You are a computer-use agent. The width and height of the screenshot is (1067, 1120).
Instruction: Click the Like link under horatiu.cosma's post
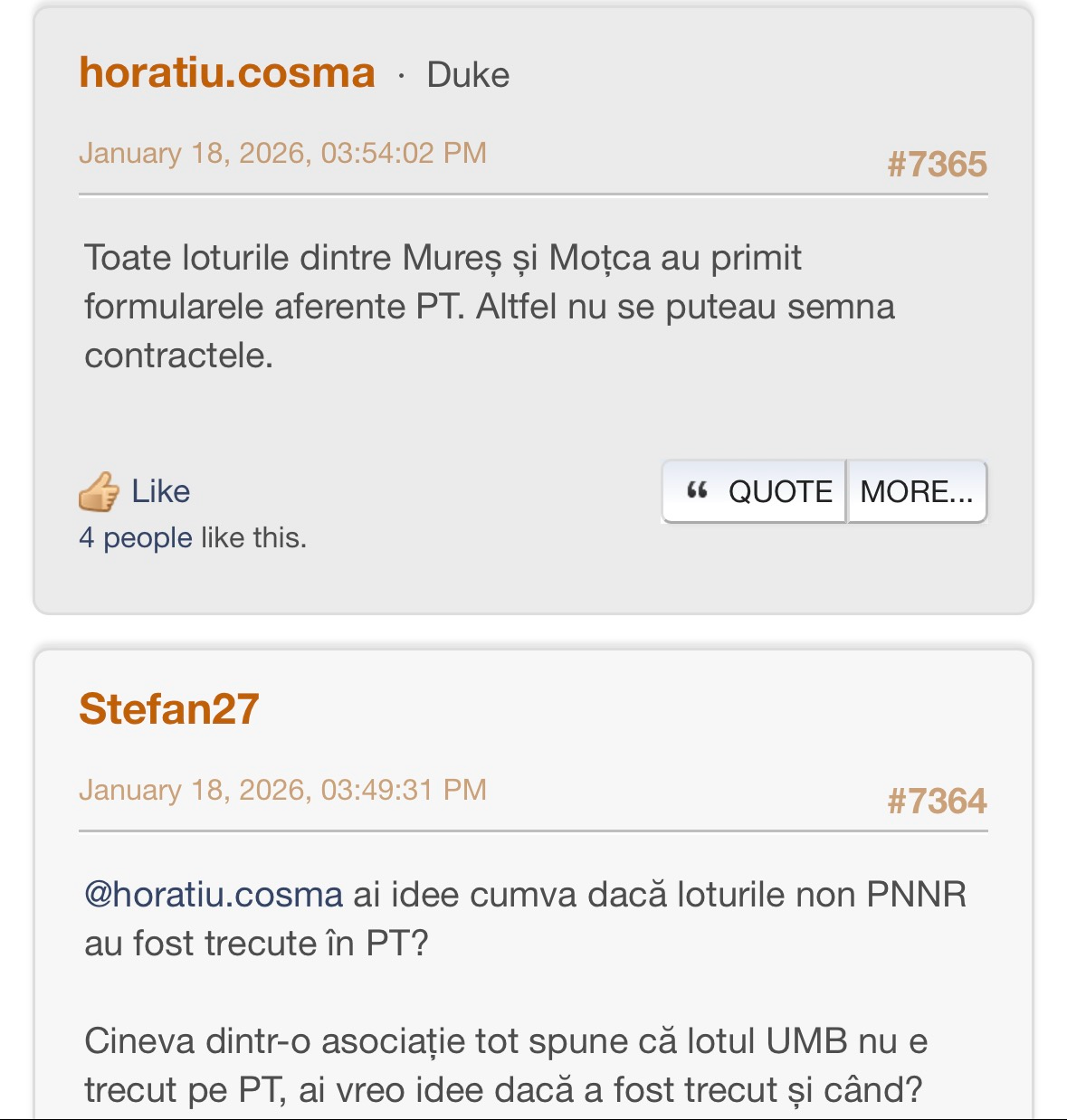tap(161, 491)
